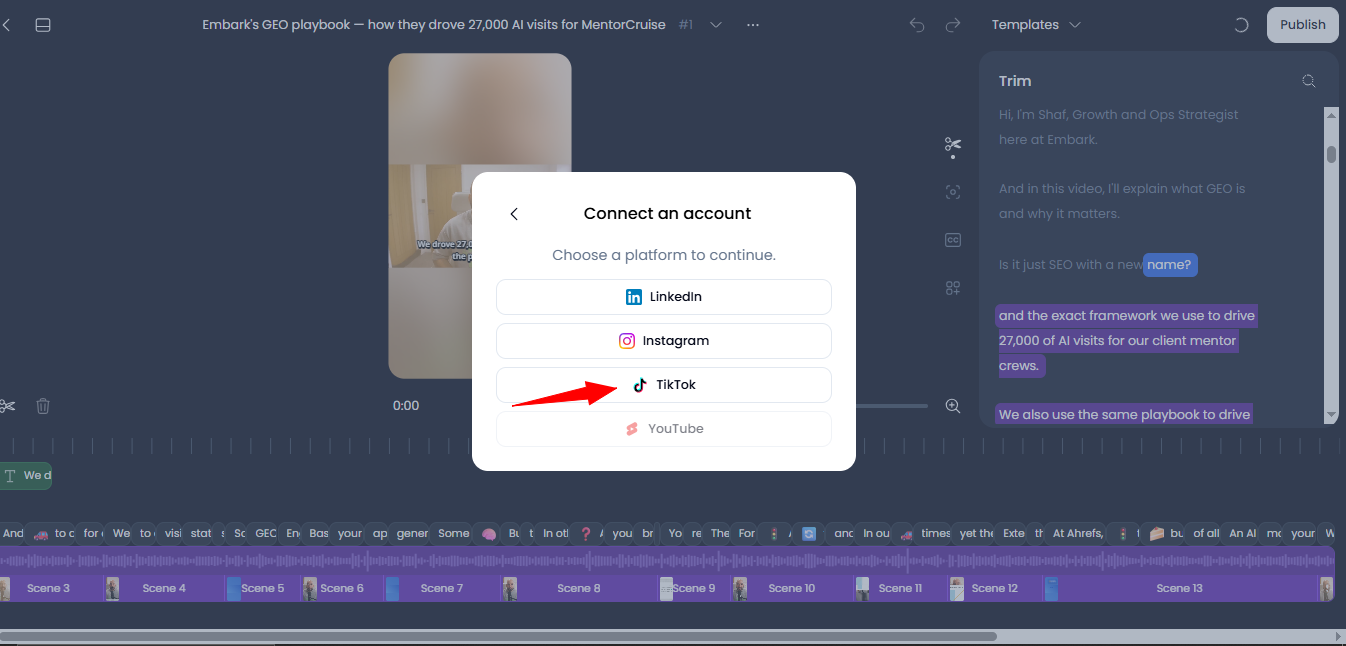This screenshot has height=646, width=1346.
Task: Redo the last undone edit
Action: [953, 25]
